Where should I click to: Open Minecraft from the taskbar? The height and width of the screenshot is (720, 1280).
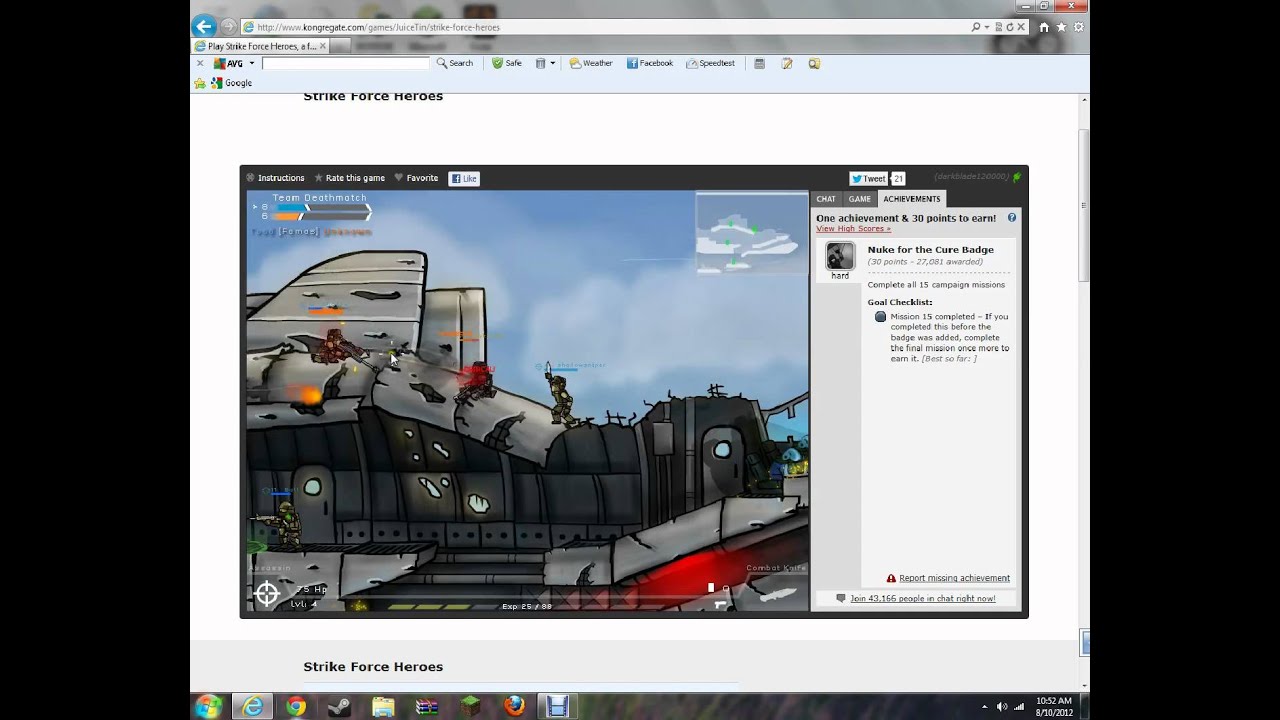point(470,706)
